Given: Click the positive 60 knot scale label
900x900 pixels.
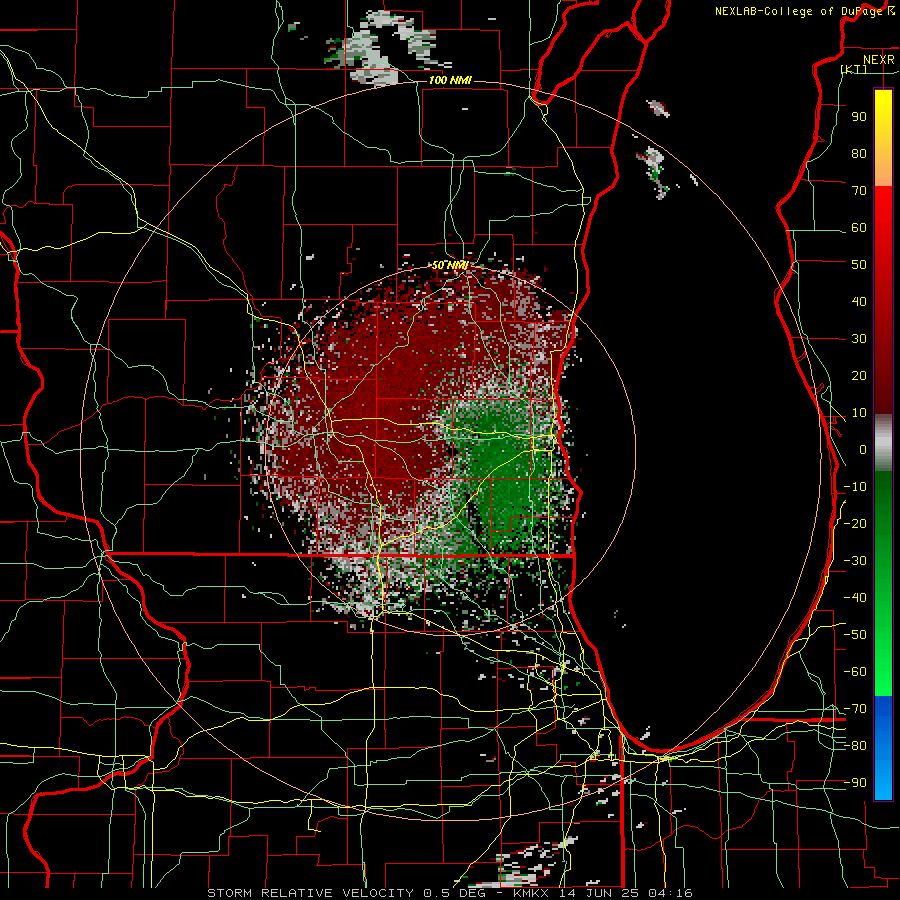Looking at the screenshot, I should click(859, 227).
